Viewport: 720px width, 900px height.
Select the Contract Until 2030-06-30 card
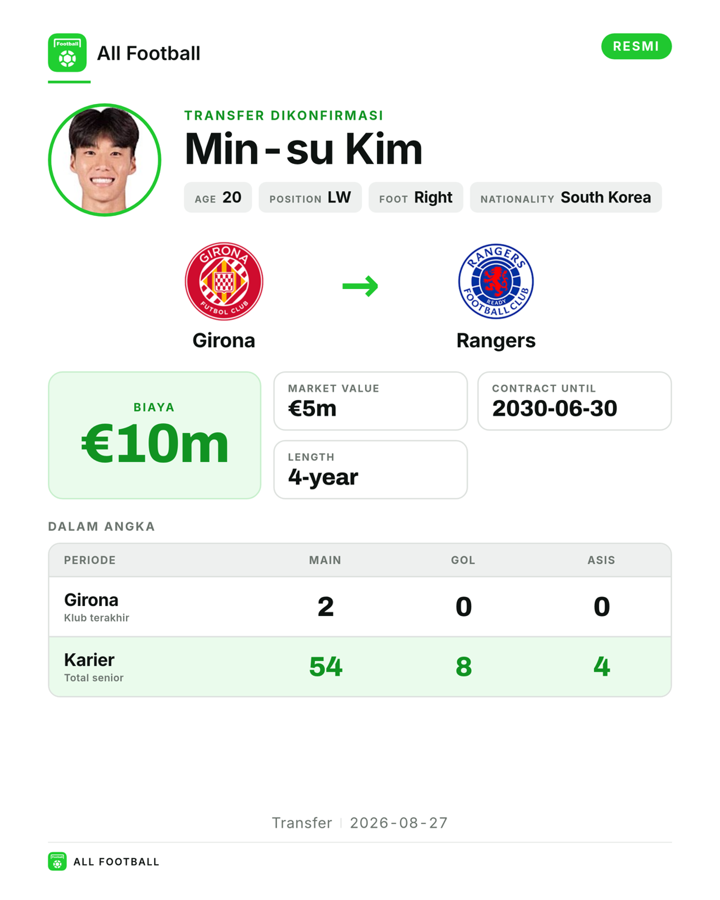click(575, 401)
